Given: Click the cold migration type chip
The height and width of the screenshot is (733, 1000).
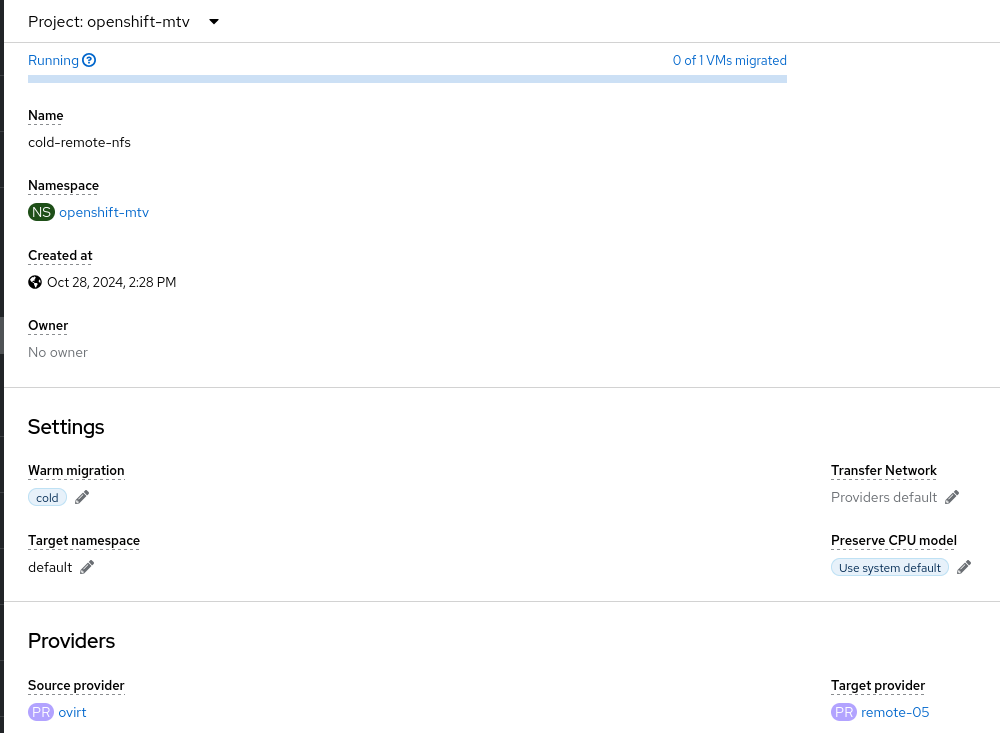Looking at the screenshot, I should tap(47, 497).
